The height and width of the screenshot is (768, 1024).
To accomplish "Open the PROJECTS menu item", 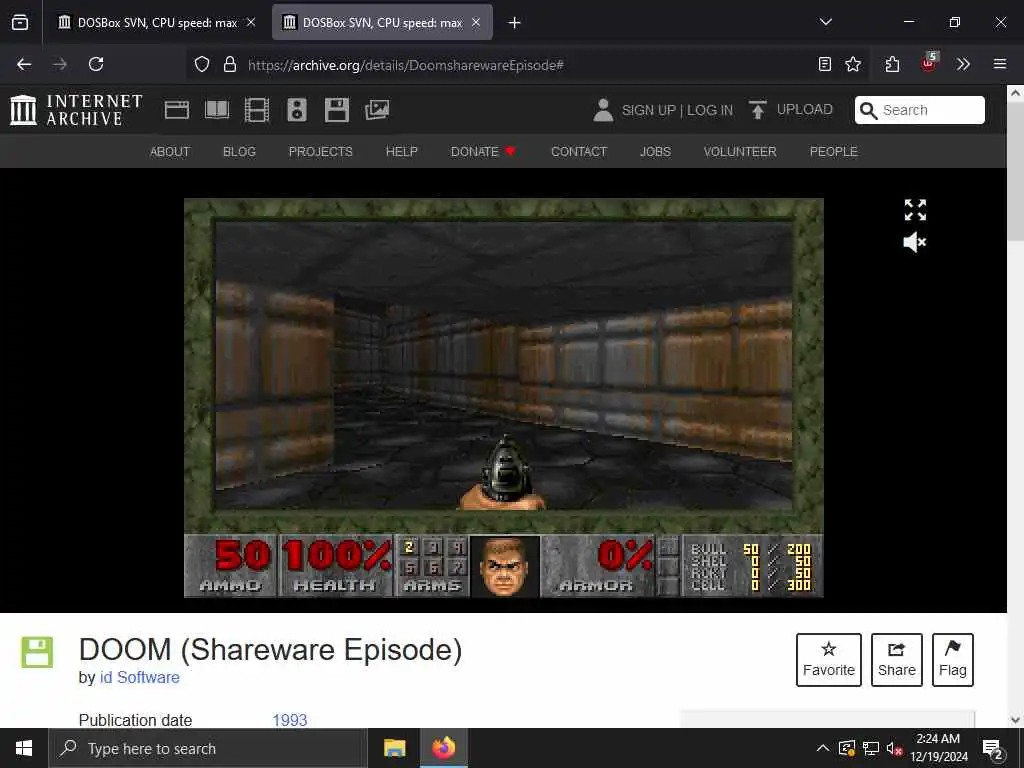I will click(321, 152).
